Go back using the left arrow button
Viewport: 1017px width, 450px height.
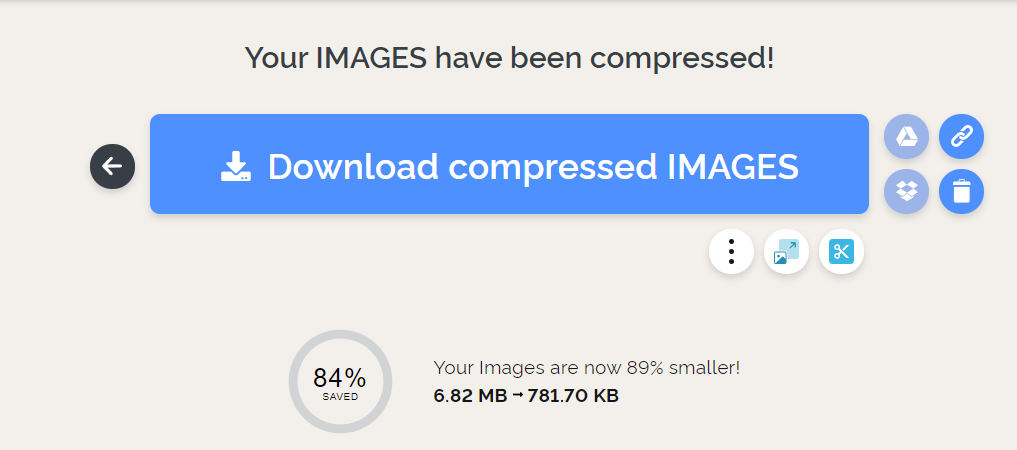pyautogui.click(x=112, y=166)
